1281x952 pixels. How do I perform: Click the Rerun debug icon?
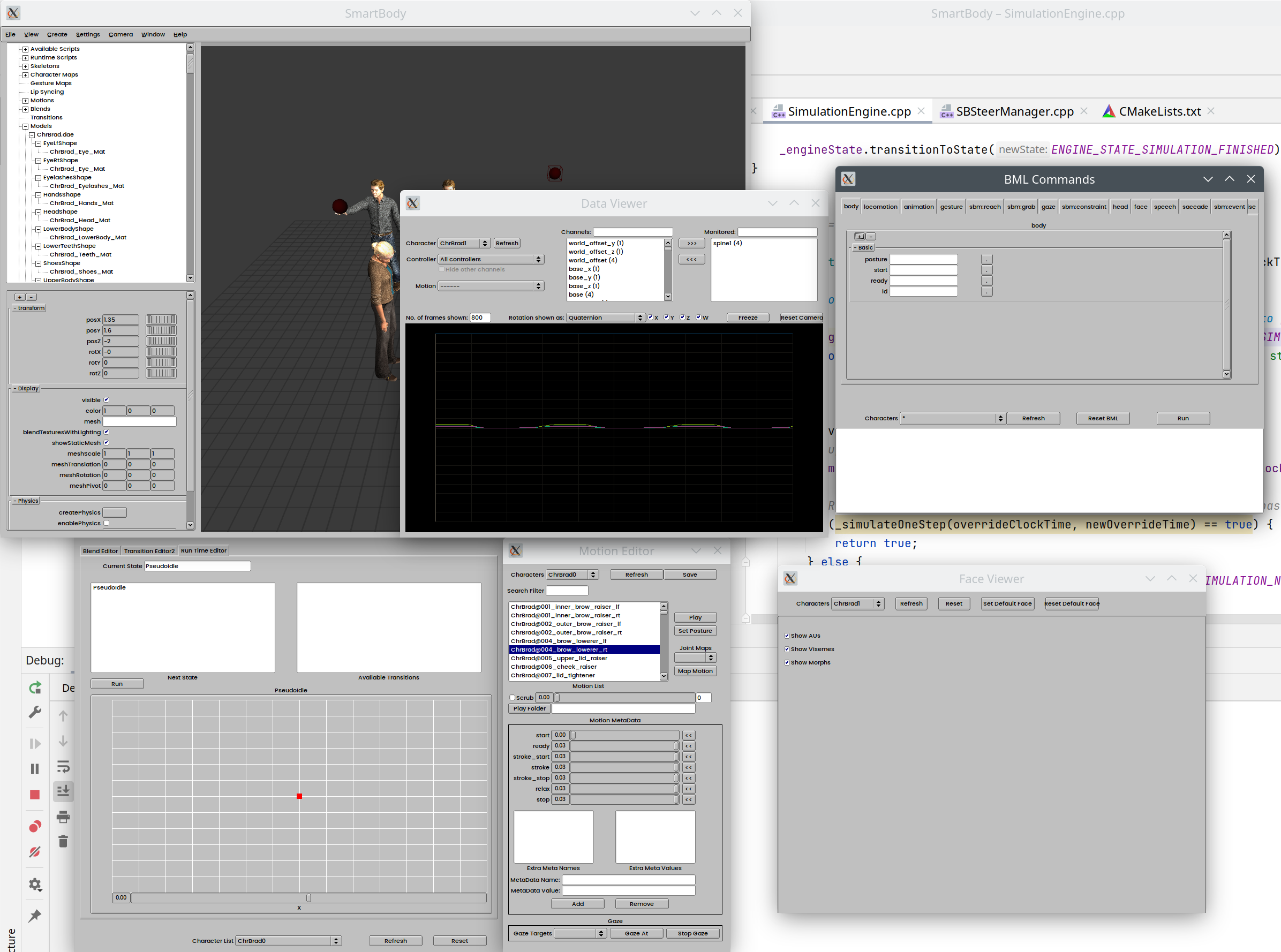pos(35,687)
